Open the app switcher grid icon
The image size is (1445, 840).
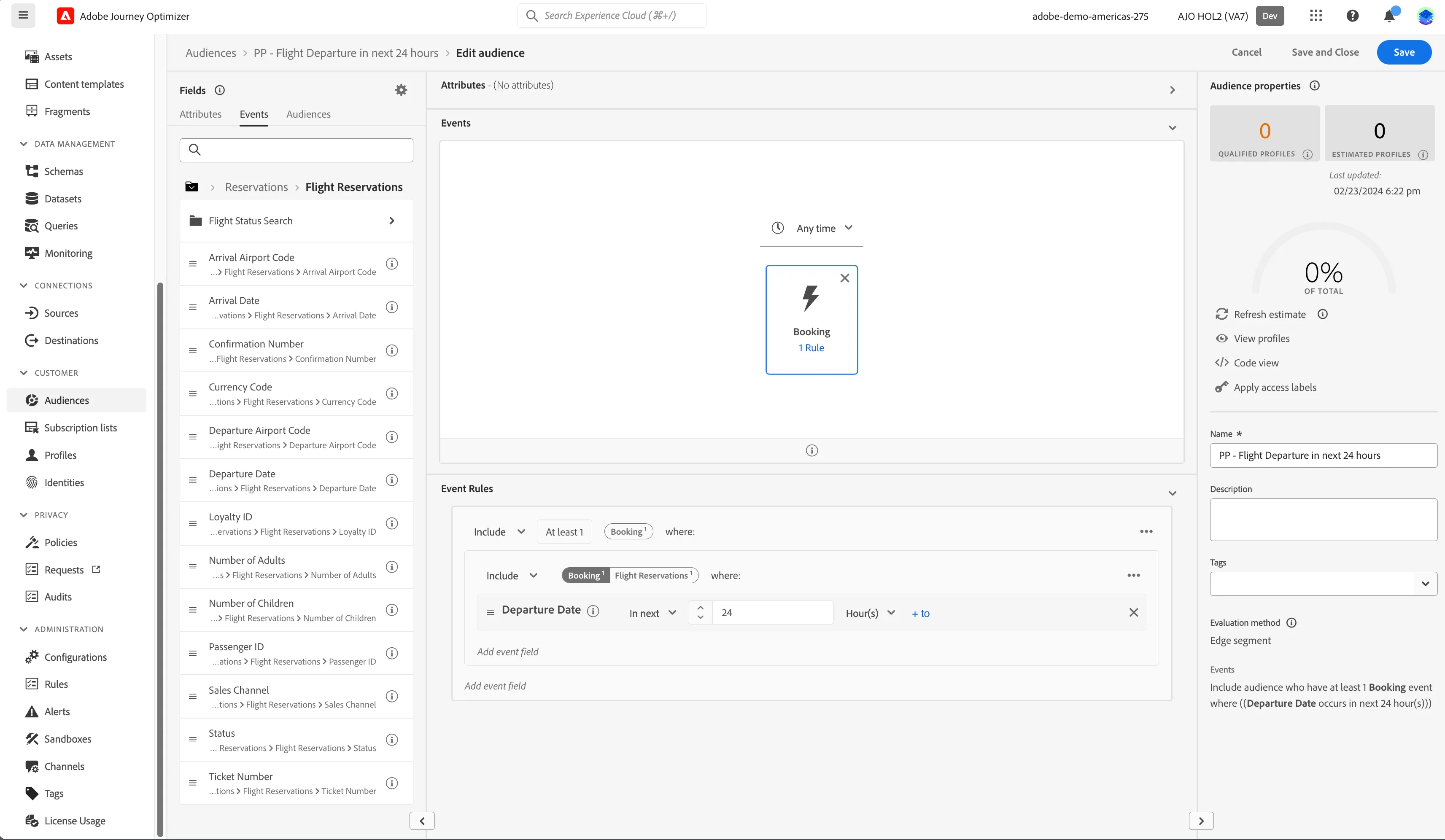(1316, 16)
